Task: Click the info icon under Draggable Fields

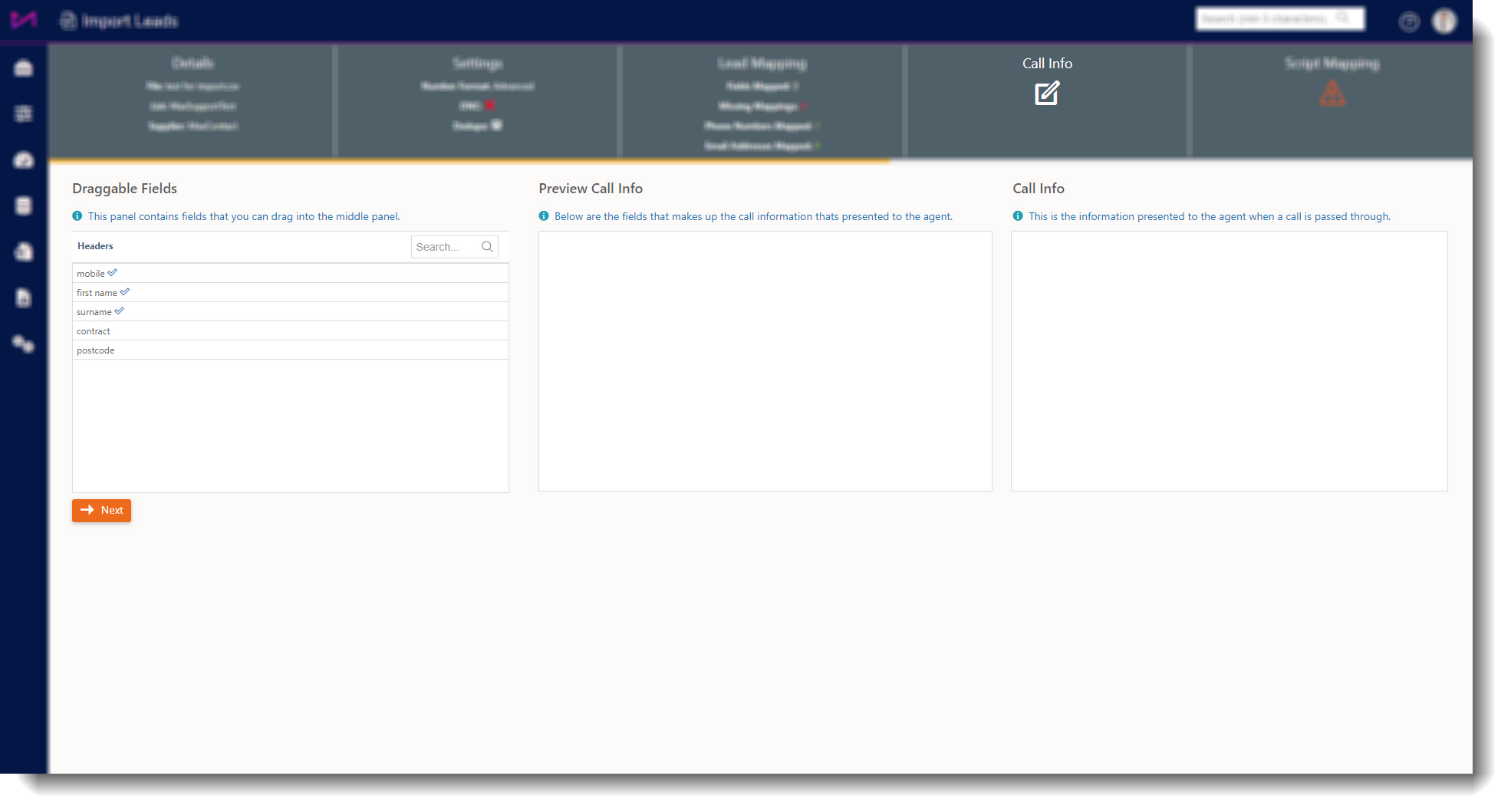Action: 77,216
